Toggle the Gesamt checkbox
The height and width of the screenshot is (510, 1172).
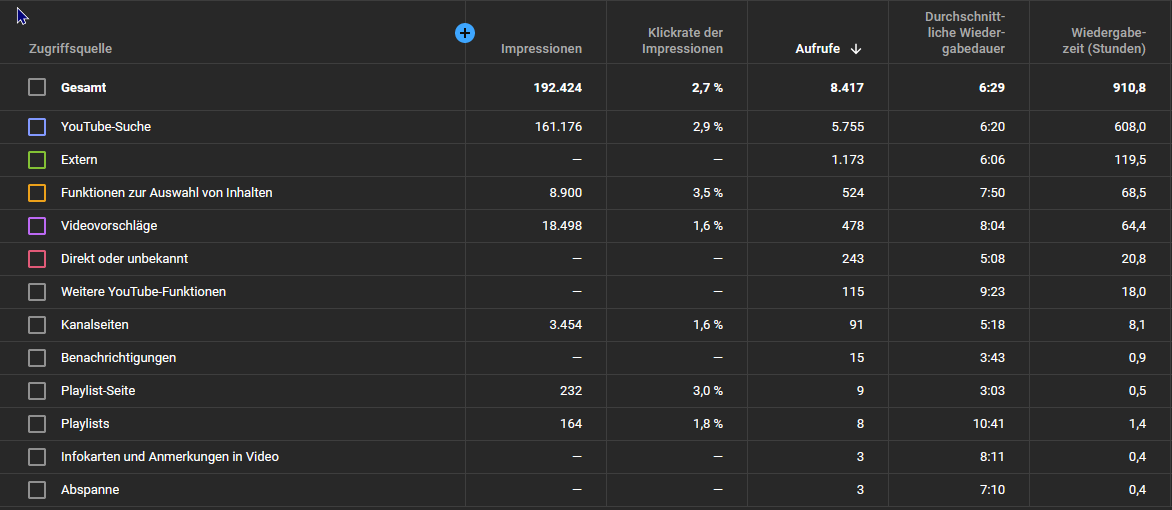[x=37, y=87]
